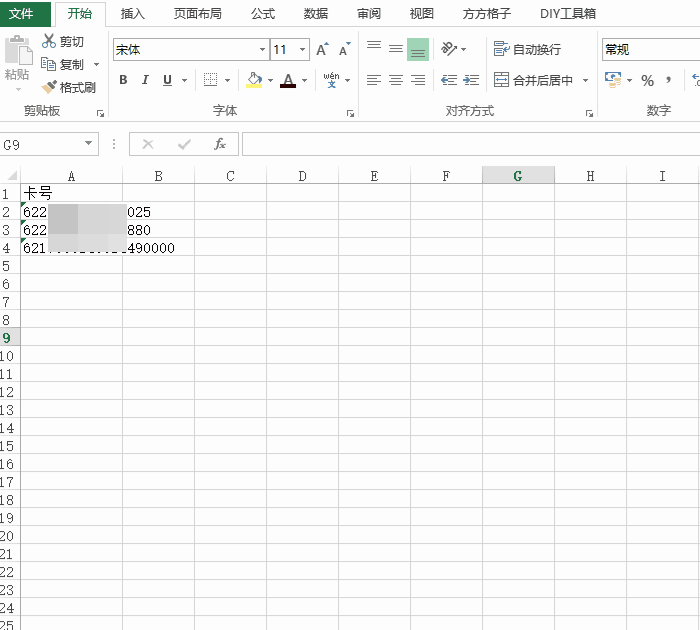700x630 pixels.
Task: Open the 方方格子 add-in tab
Action: [x=487, y=14]
